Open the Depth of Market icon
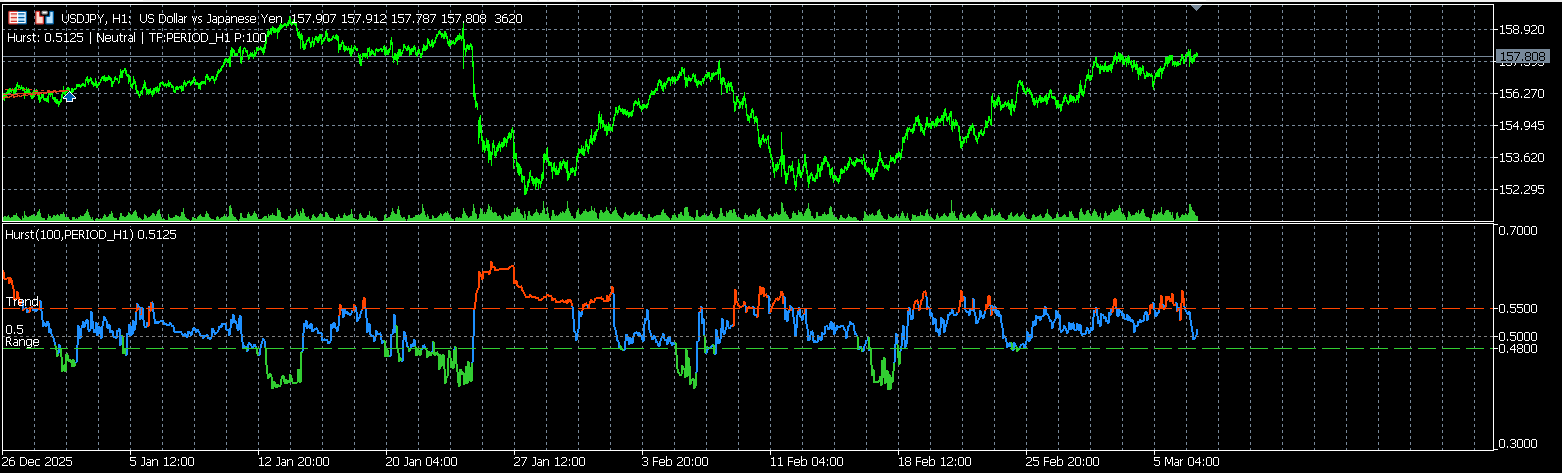Viewport: 1562px width, 473px height. click(43, 18)
